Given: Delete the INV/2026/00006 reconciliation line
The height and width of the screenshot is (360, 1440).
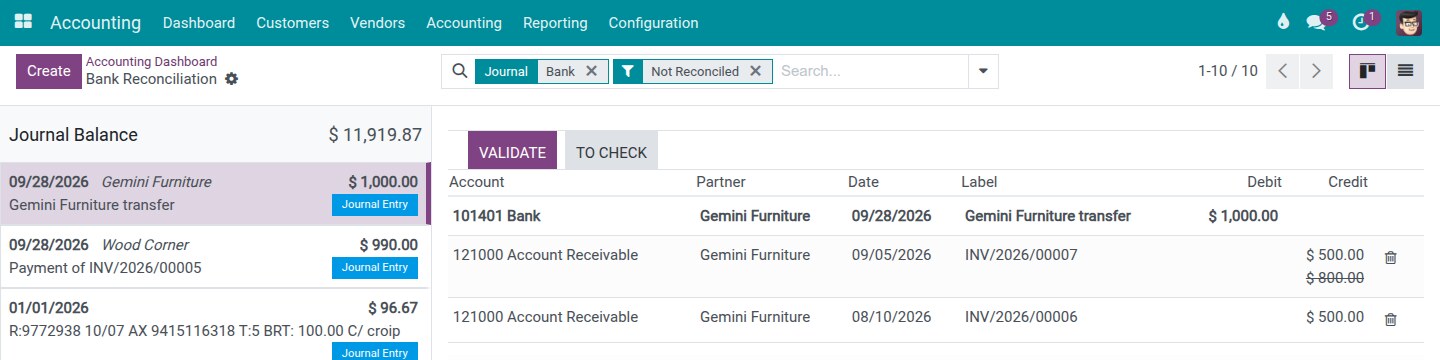Looking at the screenshot, I should coord(1390,319).
